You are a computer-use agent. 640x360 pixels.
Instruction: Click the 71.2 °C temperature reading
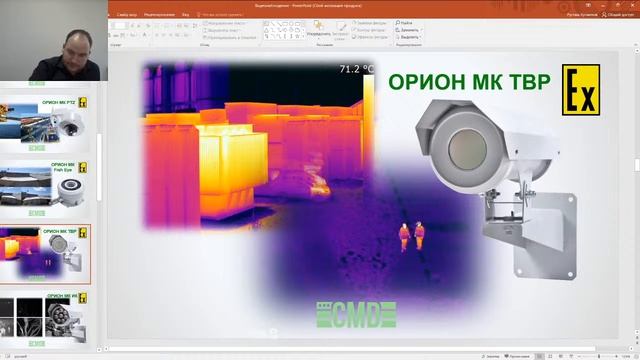(x=356, y=69)
